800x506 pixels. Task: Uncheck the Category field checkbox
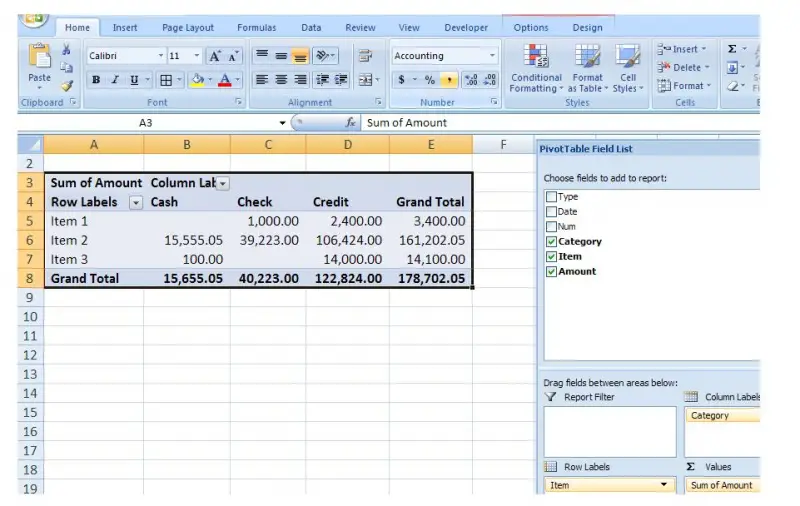tap(551, 241)
